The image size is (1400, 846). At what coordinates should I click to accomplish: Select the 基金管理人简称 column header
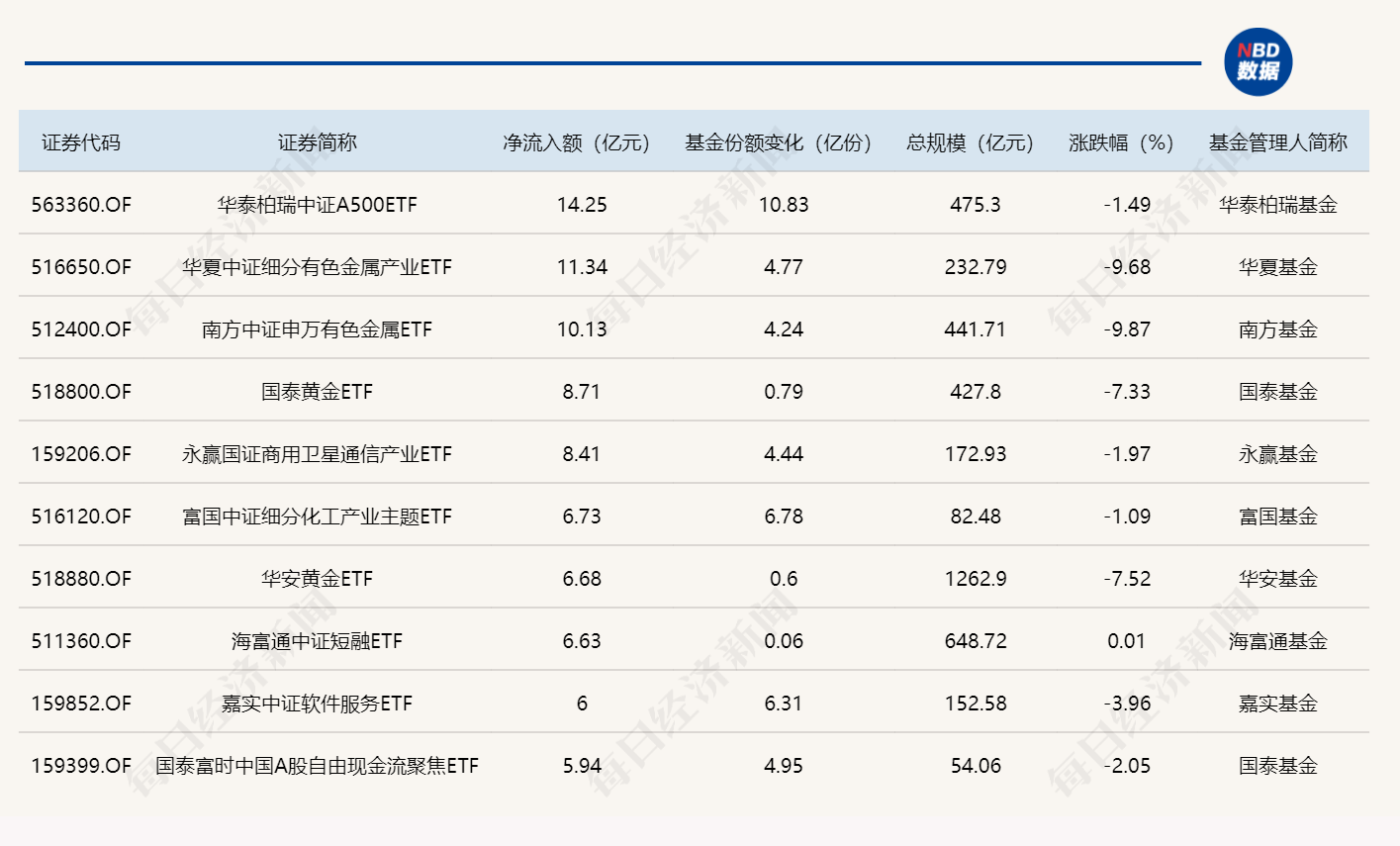(1277, 142)
